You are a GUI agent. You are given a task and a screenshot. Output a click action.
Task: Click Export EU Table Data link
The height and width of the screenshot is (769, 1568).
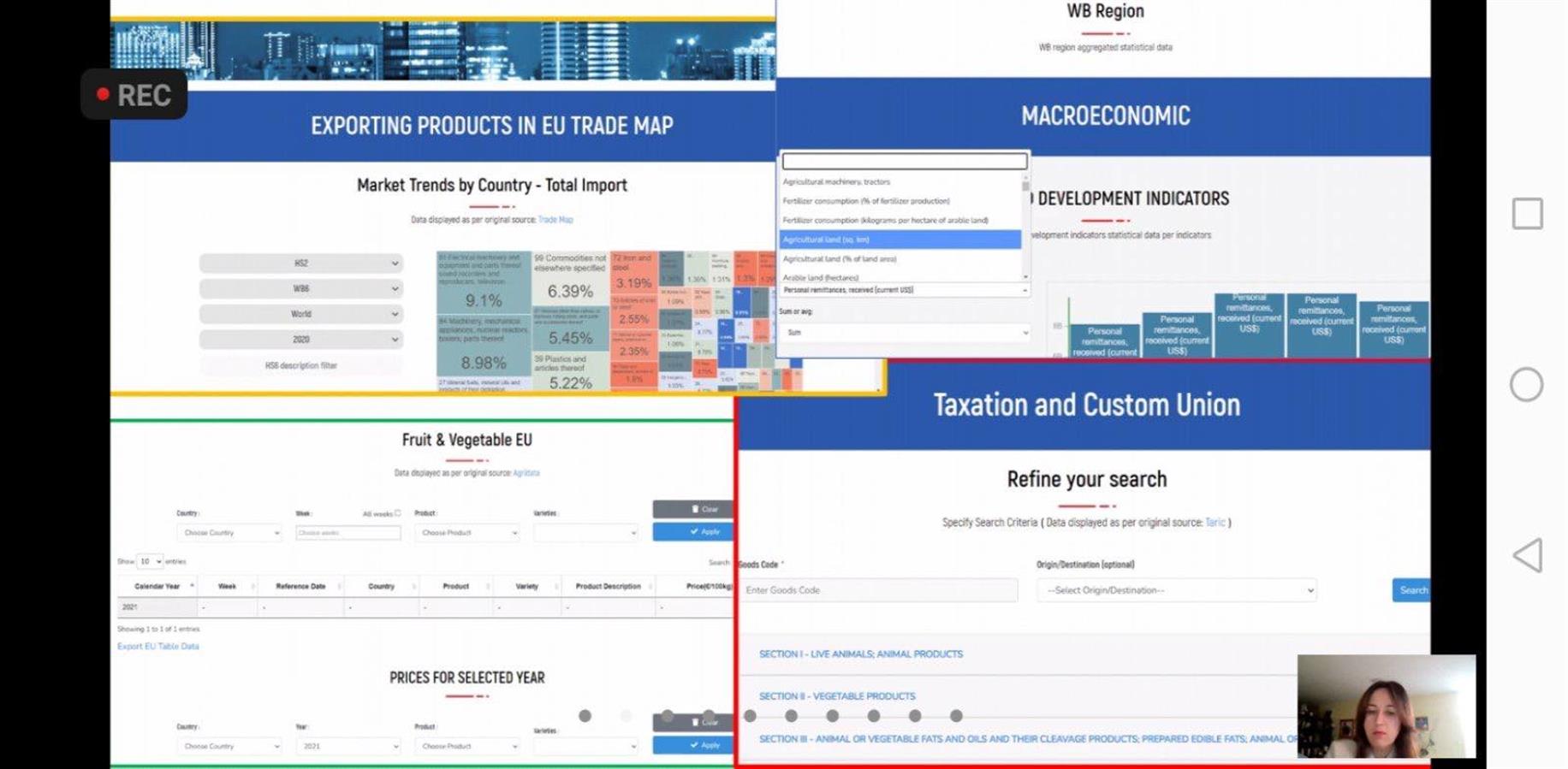pyautogui.click(x=158, y=647)
